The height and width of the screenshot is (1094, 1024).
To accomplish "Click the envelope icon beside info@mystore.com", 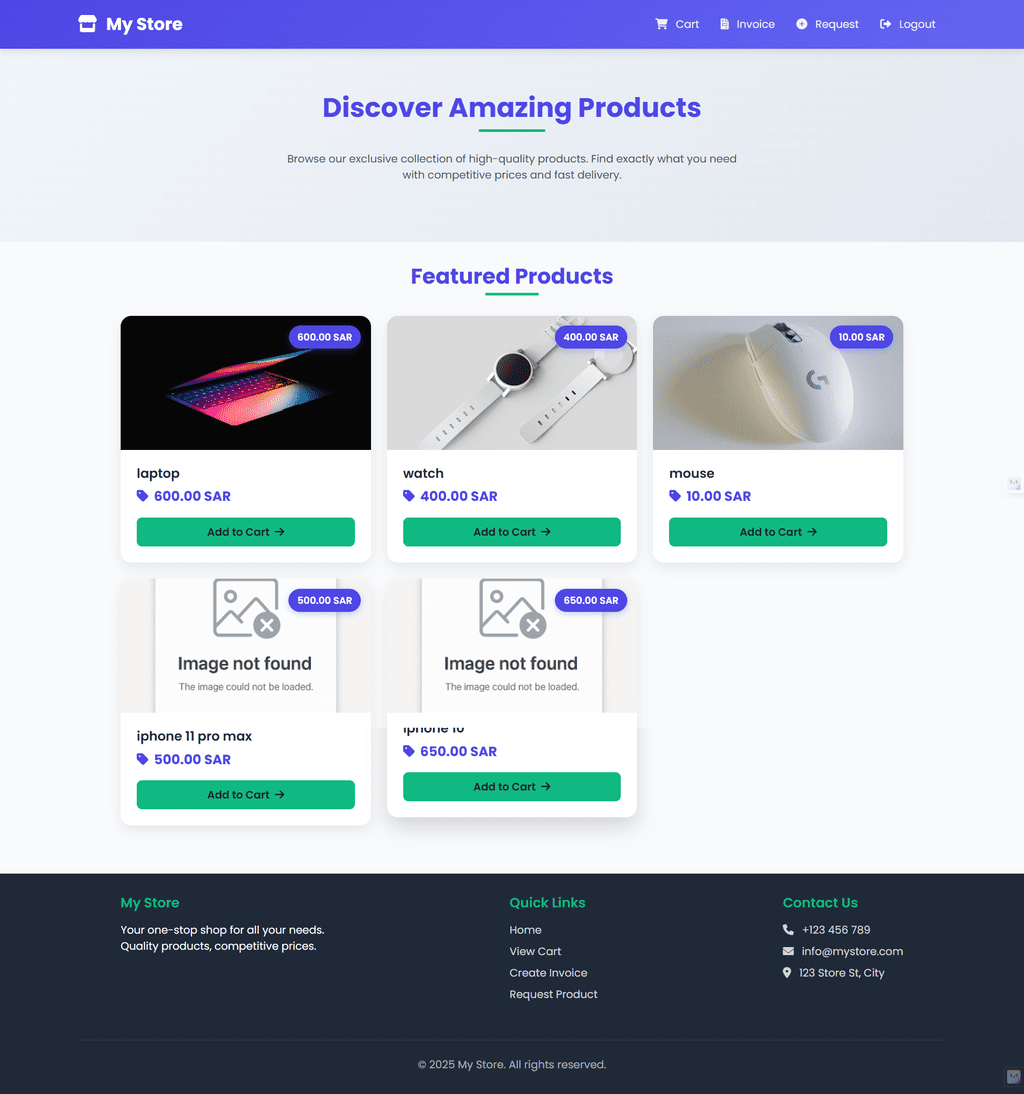I will click(788, 951).
